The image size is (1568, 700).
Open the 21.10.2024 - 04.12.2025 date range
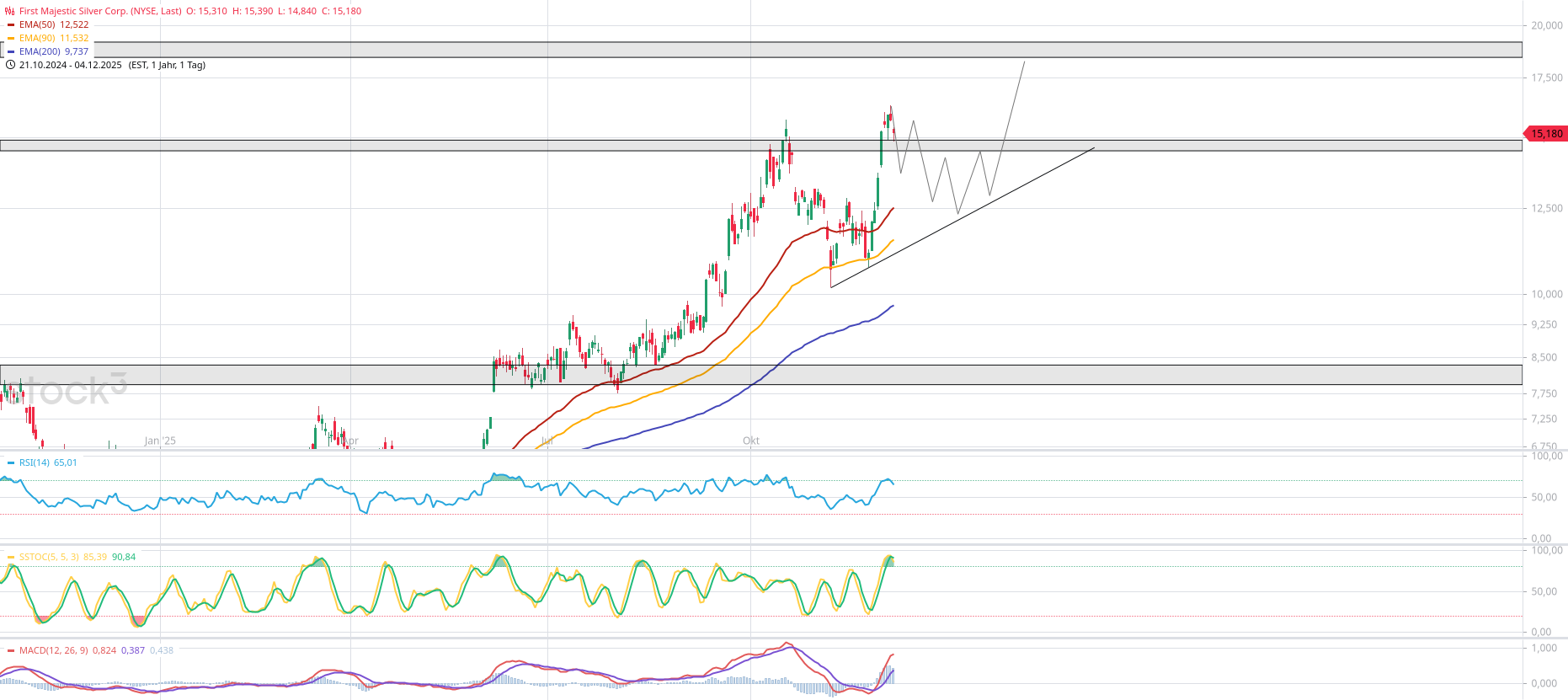tap(70, 65)
